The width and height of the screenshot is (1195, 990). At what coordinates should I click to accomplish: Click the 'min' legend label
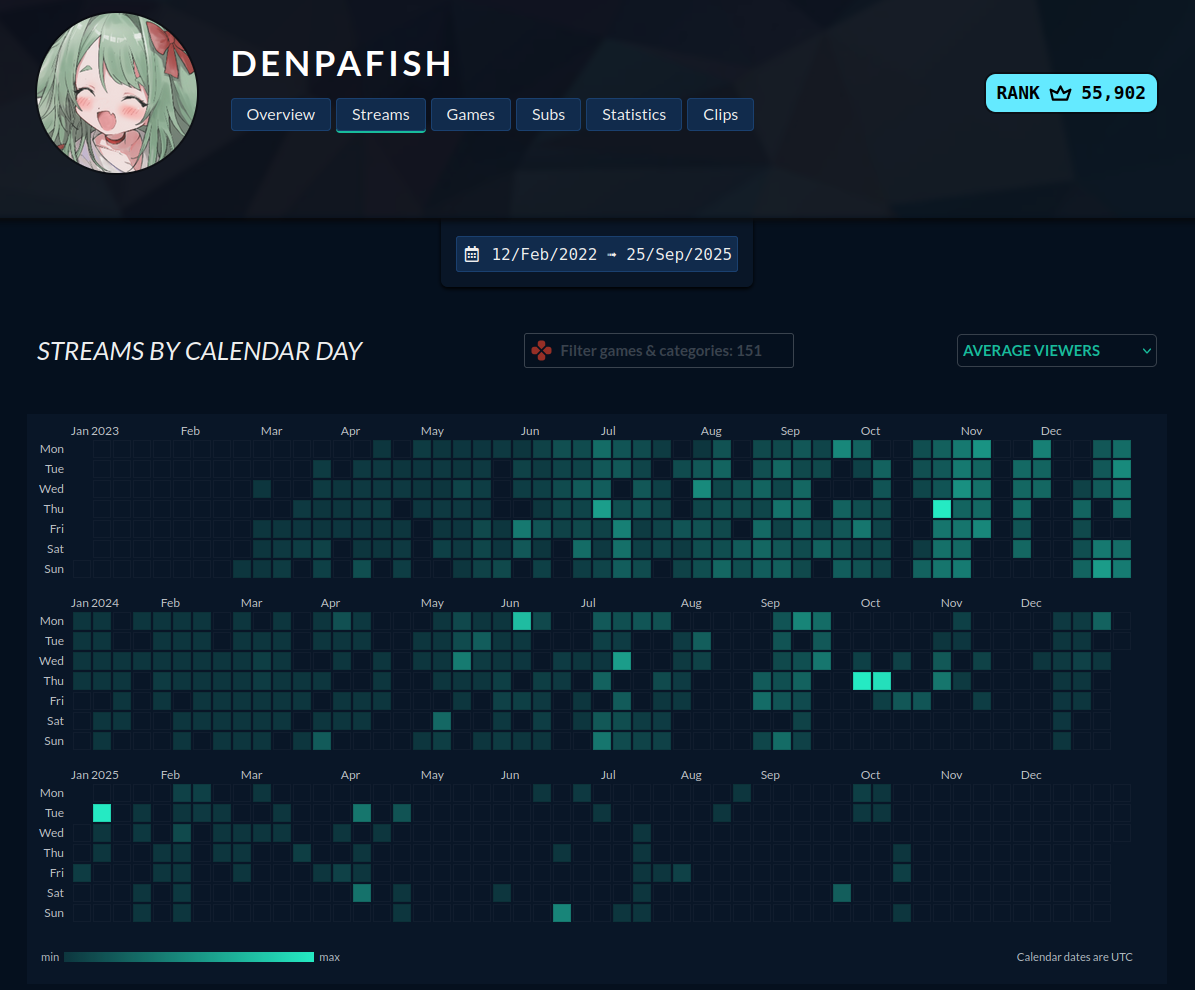pos(50,956)
